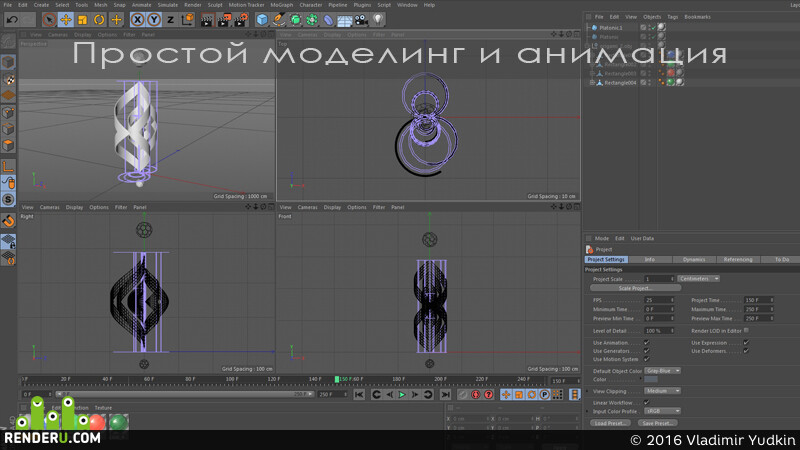Viewport: 800px width, 450px height.
Task: Open the View Clipping Medium dropdown
Action: (x=662, y=391)
